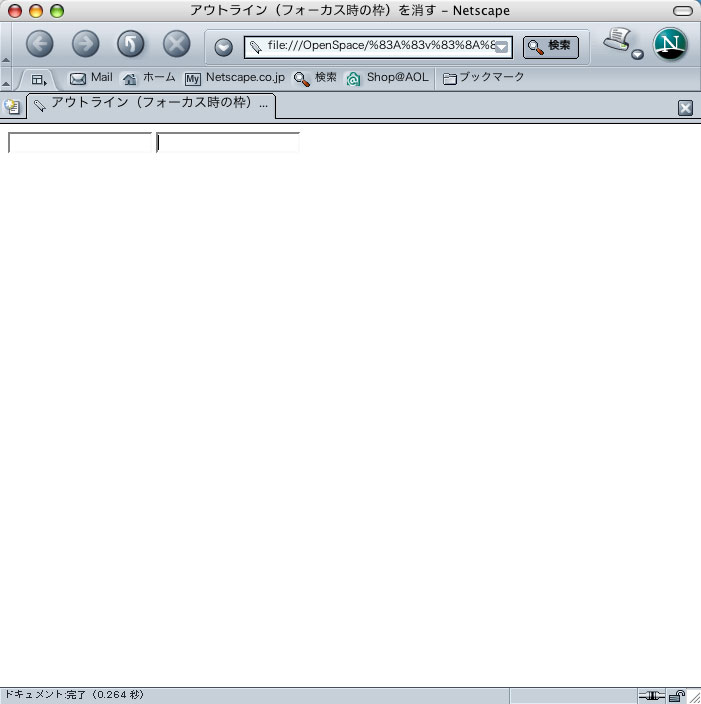The height and width of the screenshot is (704, 701).
Task: Select the アウトライン page tab
Action: 151,105
